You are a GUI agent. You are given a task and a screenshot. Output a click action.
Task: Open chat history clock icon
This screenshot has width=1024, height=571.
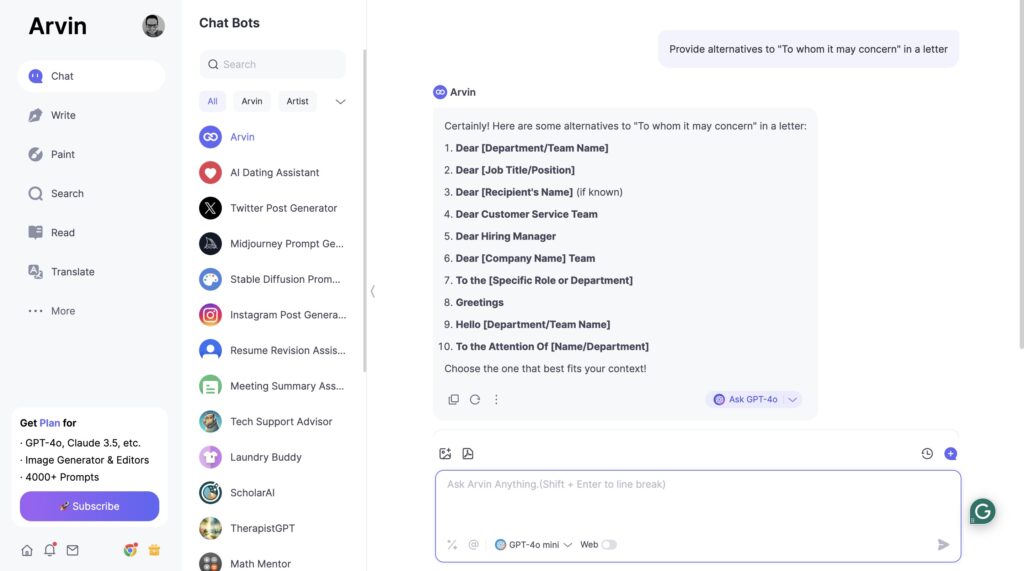point(927,453)
